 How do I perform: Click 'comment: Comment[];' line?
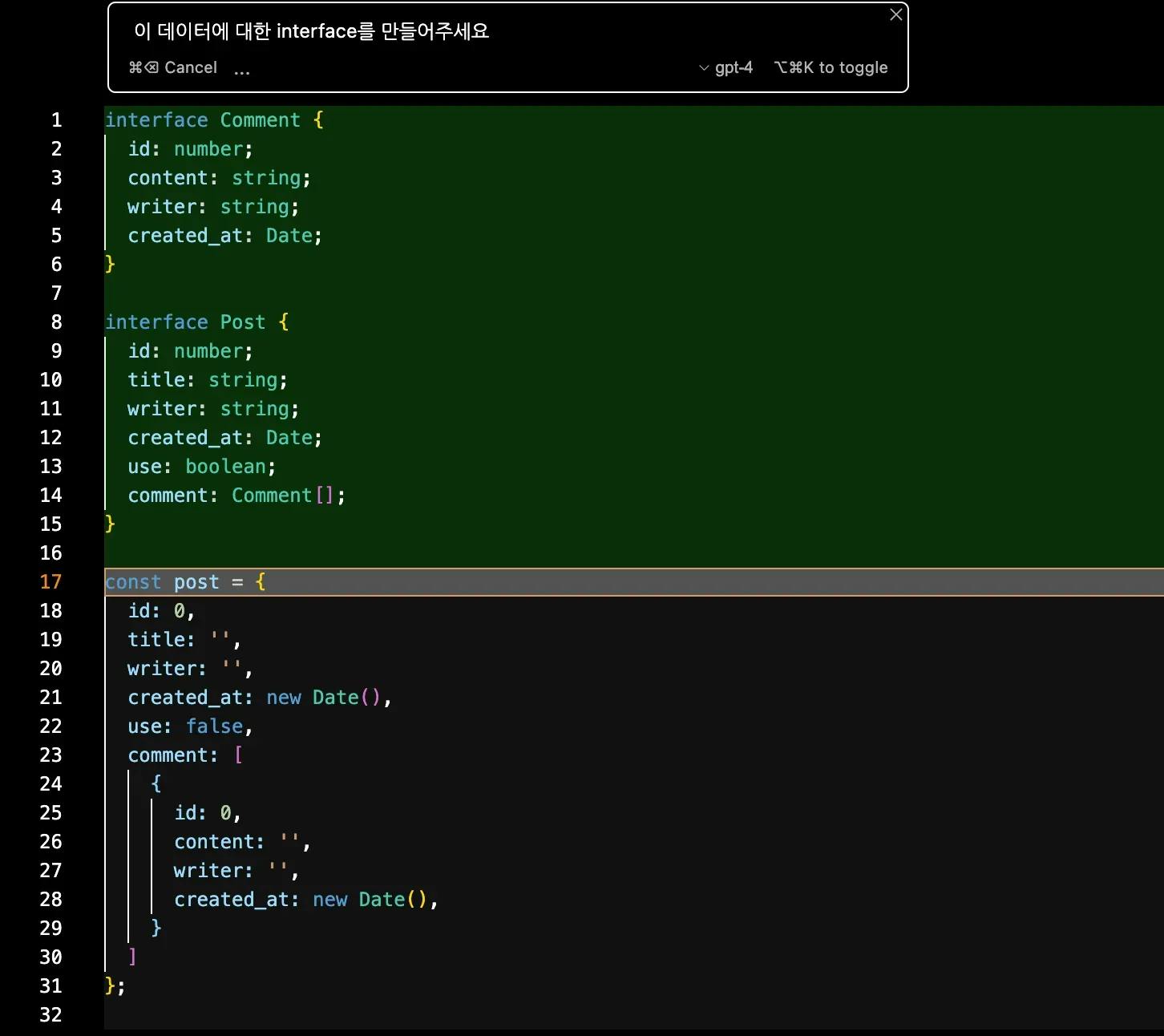(236, 496)
